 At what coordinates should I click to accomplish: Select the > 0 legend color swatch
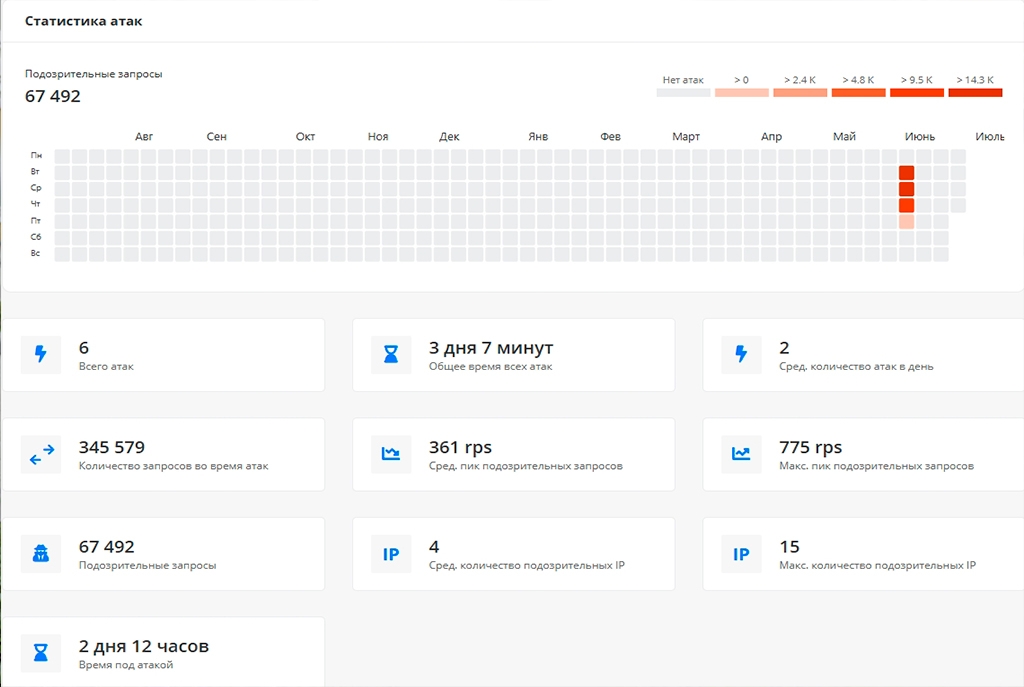(742, 93)
